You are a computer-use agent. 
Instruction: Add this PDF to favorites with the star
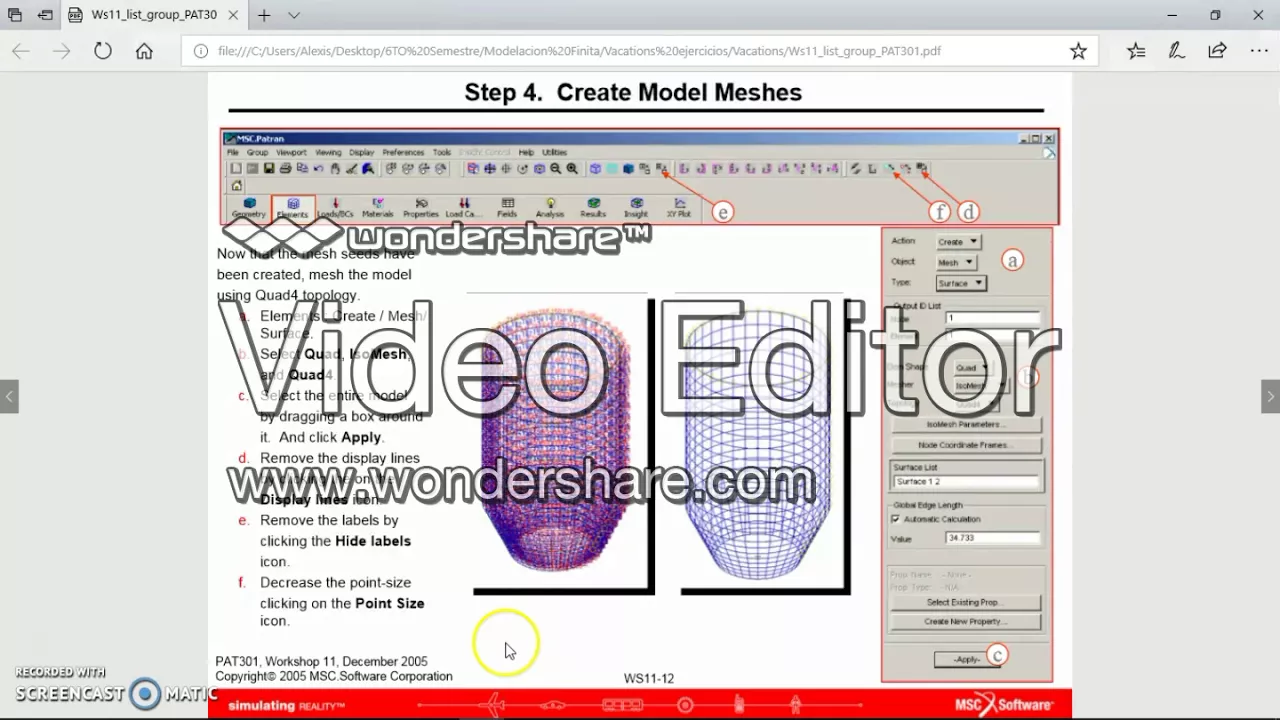pyautogui.click(x=1078, y=51)
